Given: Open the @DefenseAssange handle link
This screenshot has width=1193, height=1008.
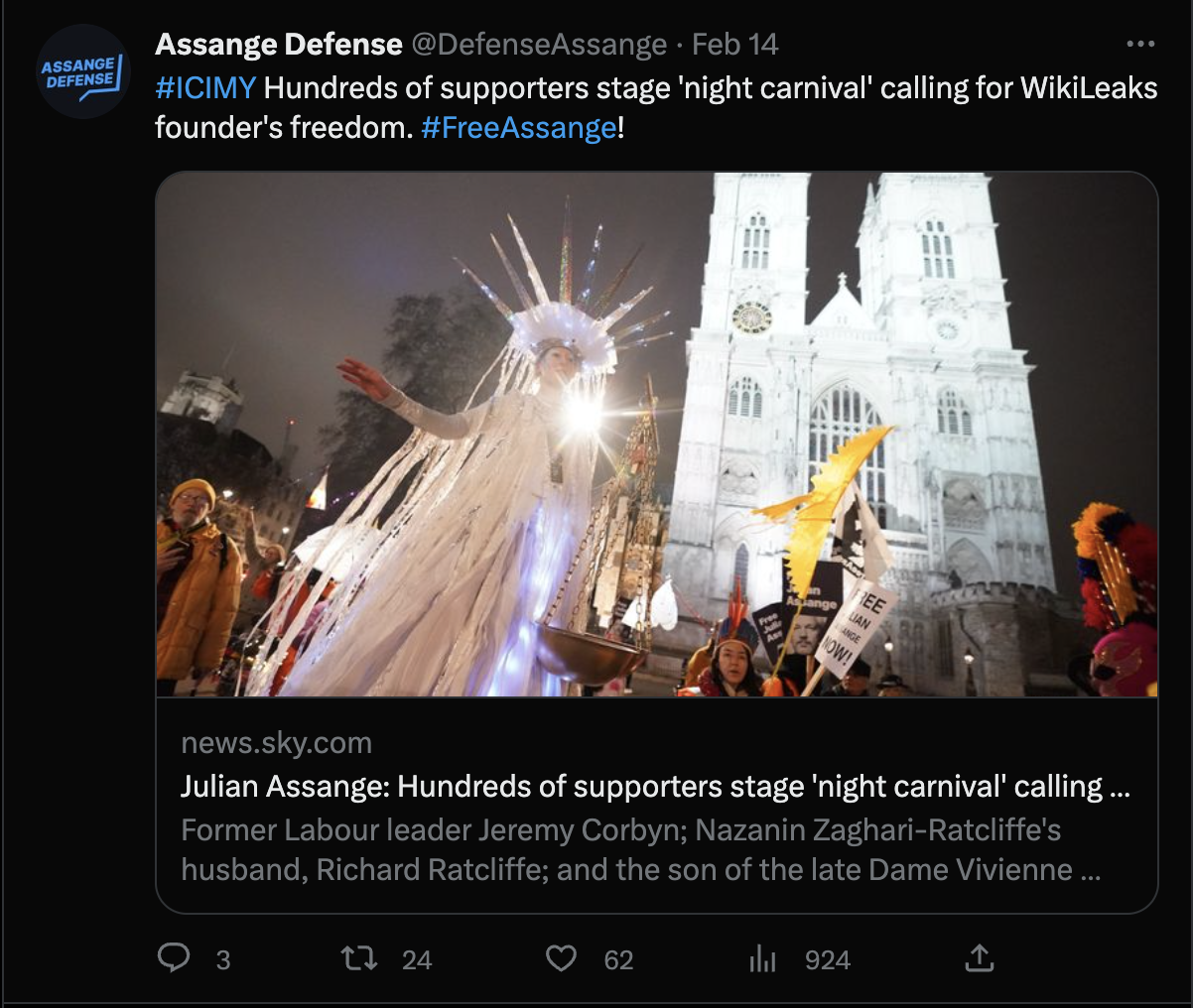Looking at the screenshot, I should pyautogui.click(x=538, y=45).
